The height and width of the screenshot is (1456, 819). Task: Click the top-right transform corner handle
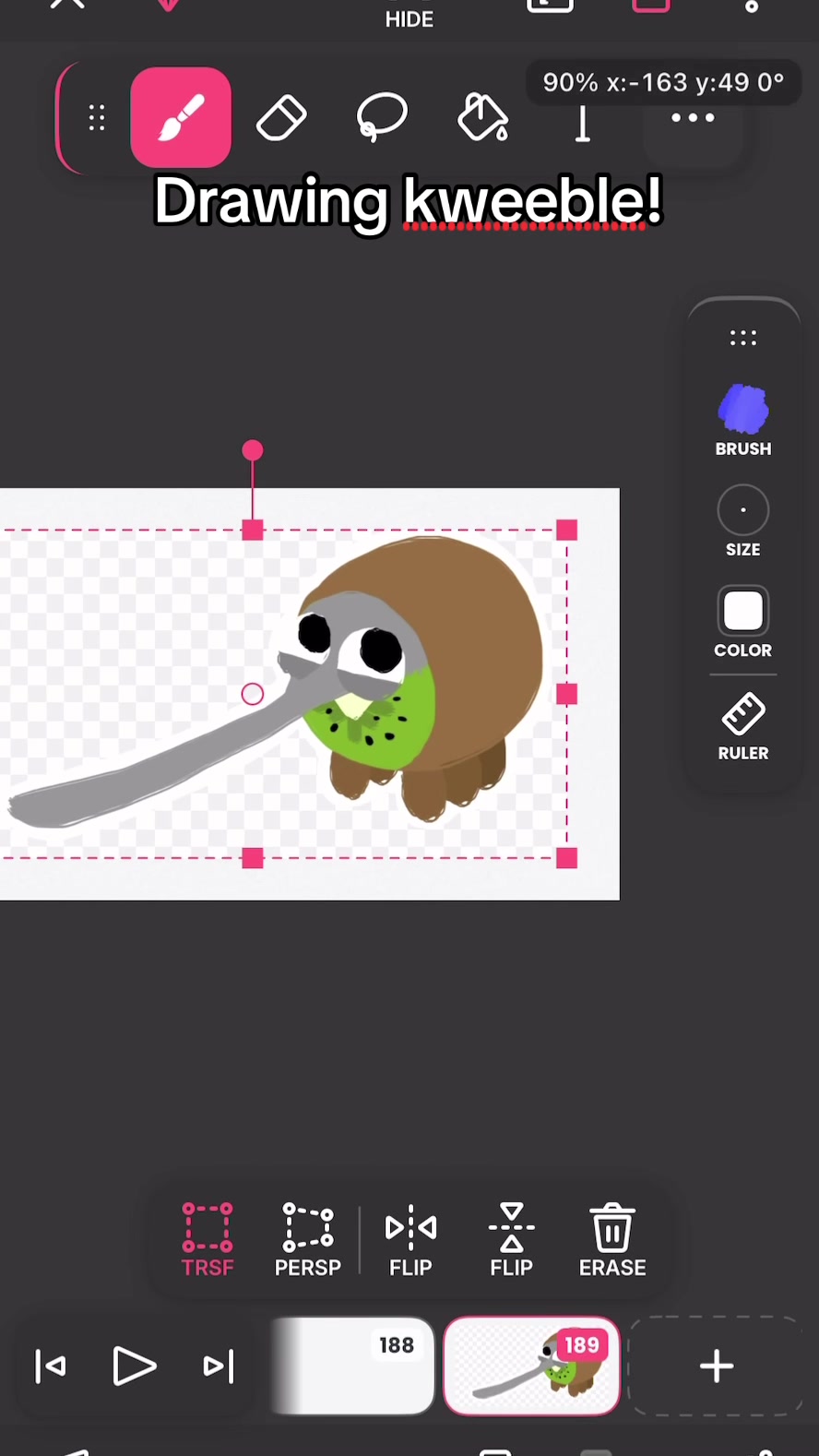pos(567,531)
